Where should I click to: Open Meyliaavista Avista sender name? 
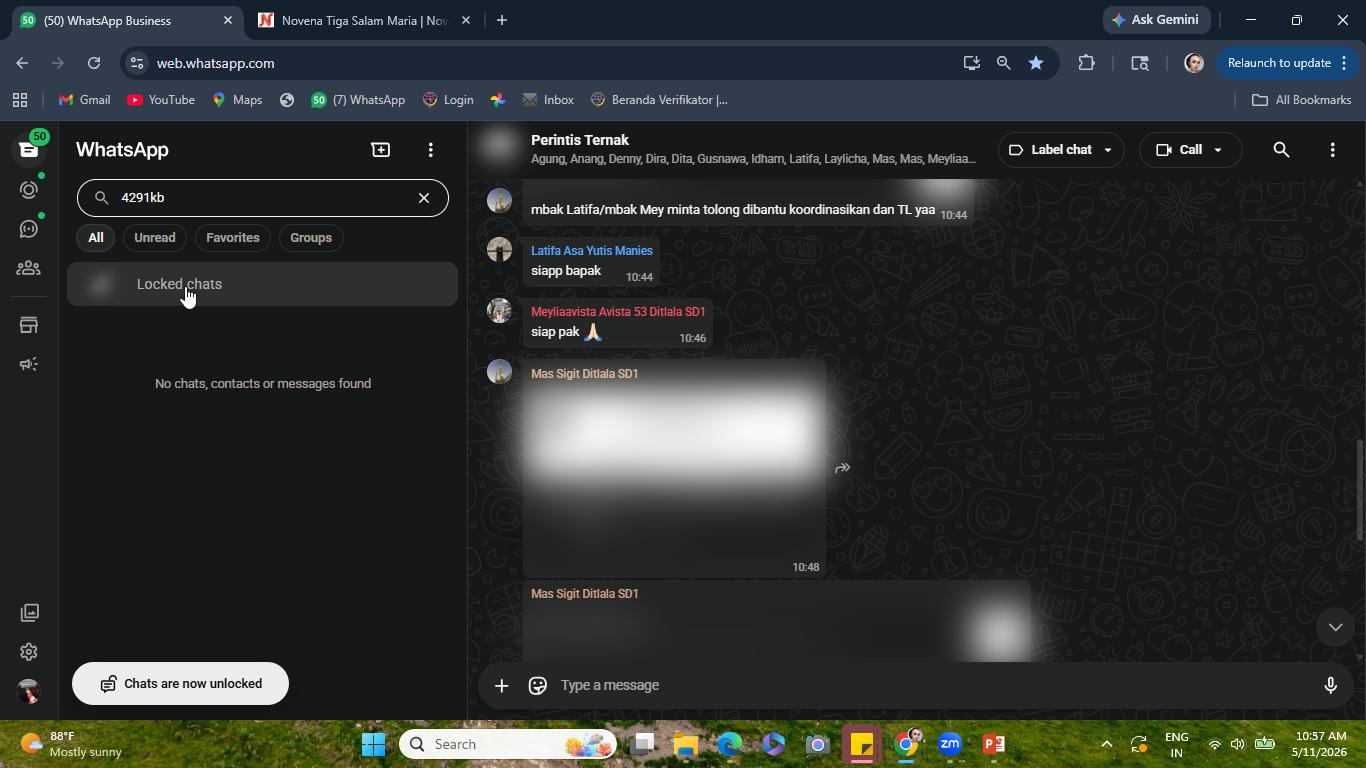pos(618,312)
